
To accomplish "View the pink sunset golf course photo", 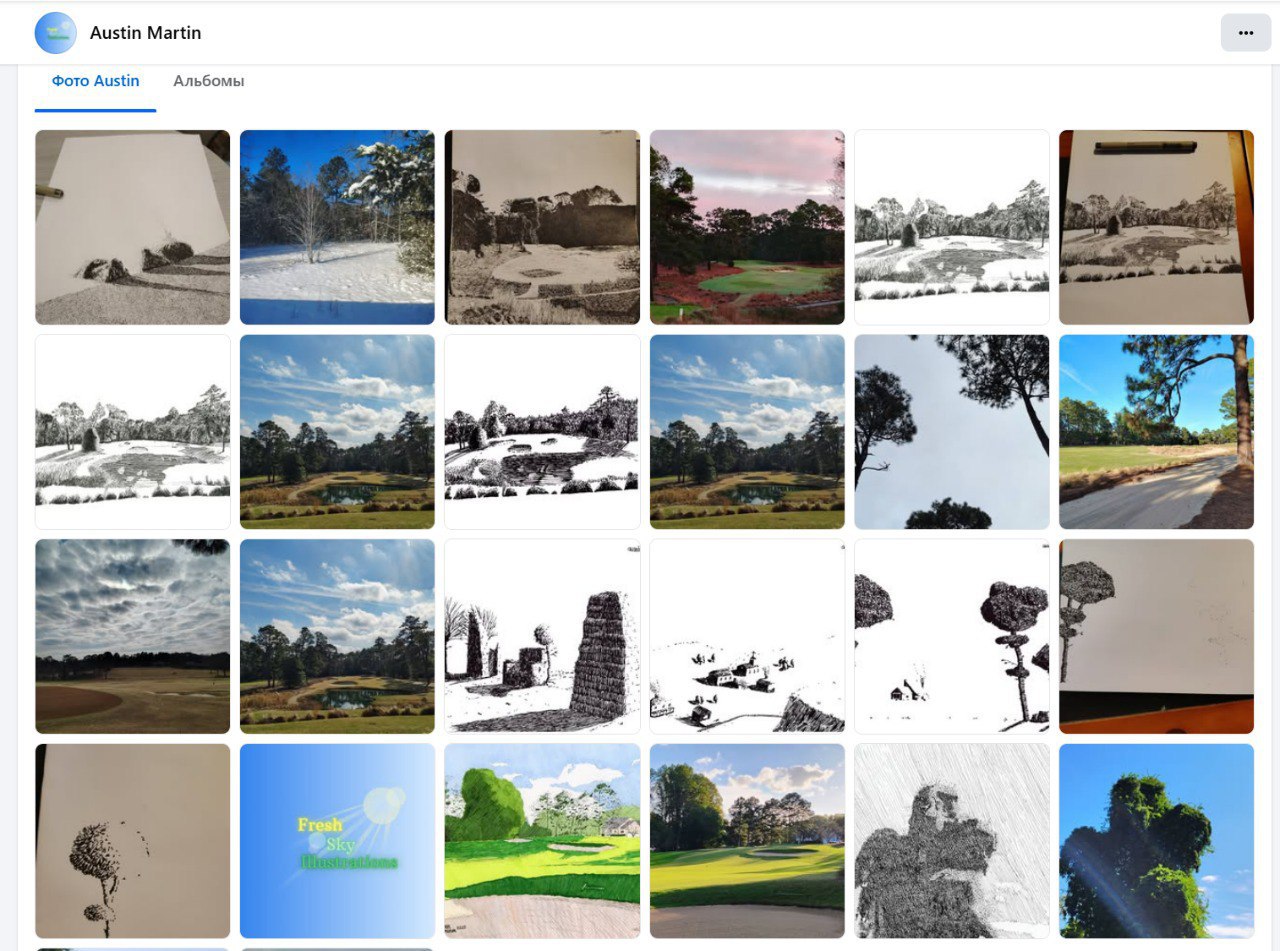I will coord(747,227).
